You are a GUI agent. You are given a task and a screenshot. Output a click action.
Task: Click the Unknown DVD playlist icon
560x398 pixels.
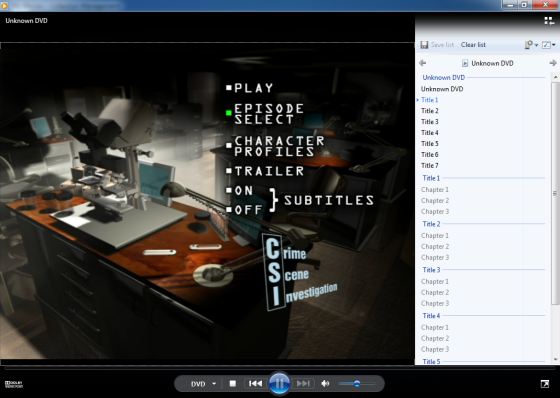[465, 63]
